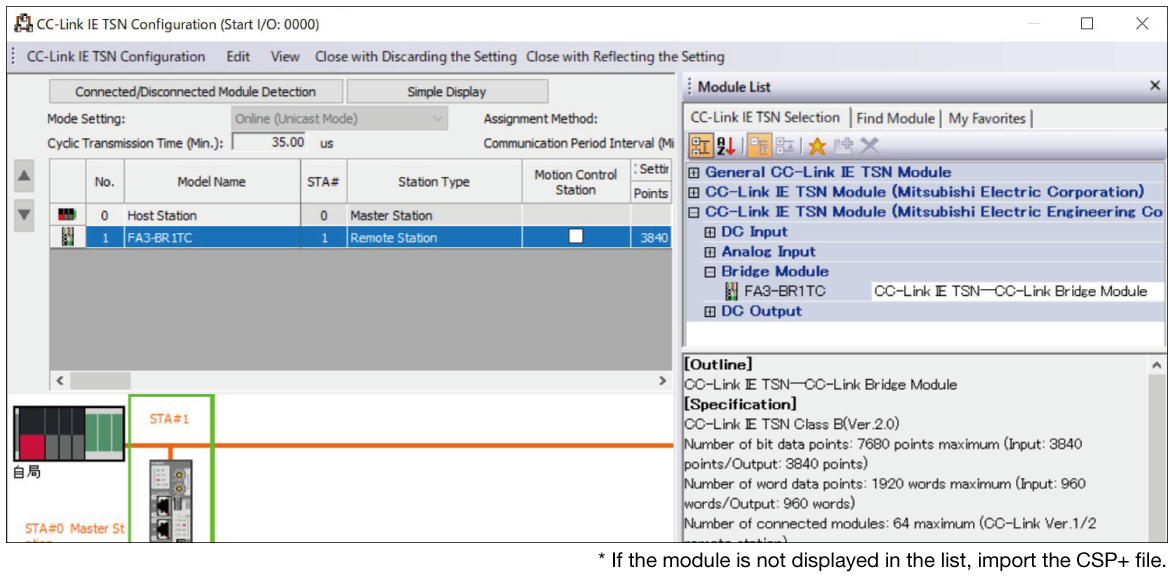Click the Motion Control Station column header
Viewport: 1174px width, 577px height.
pyautogui.click(x=576, y=182)
